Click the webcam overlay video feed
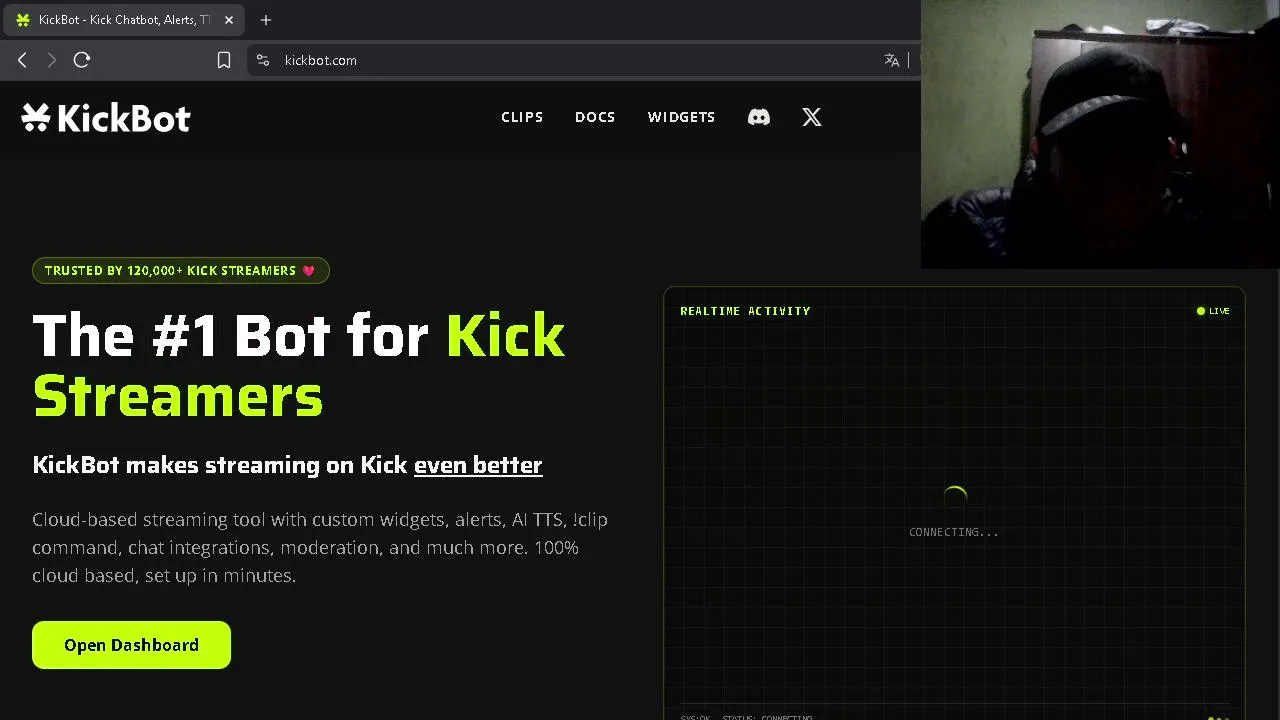 (x=1100, y=134)
